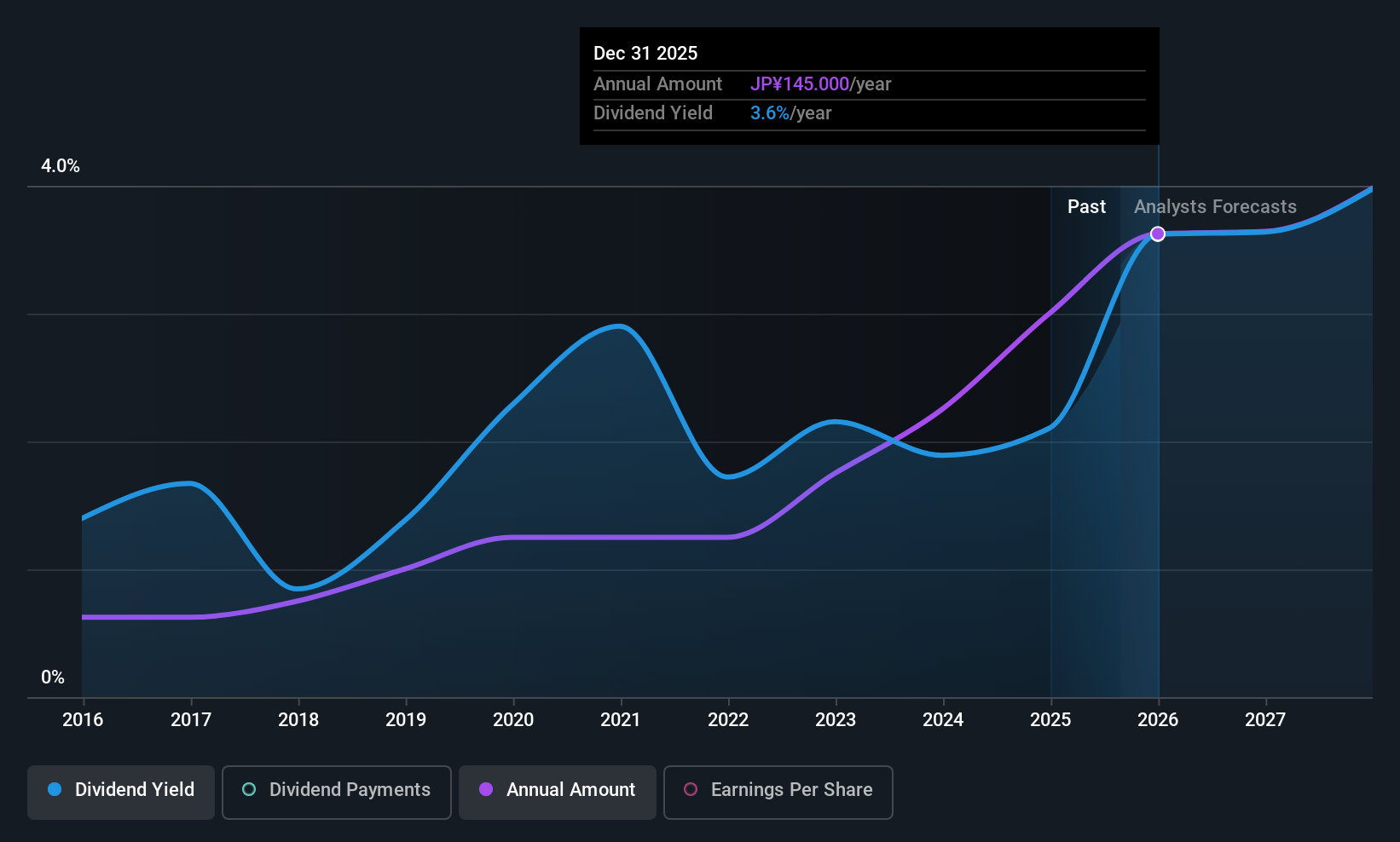This screenshot has height=842, width=1400.
Task: Click the 2018 x-axis label
Action: point(298,719)
